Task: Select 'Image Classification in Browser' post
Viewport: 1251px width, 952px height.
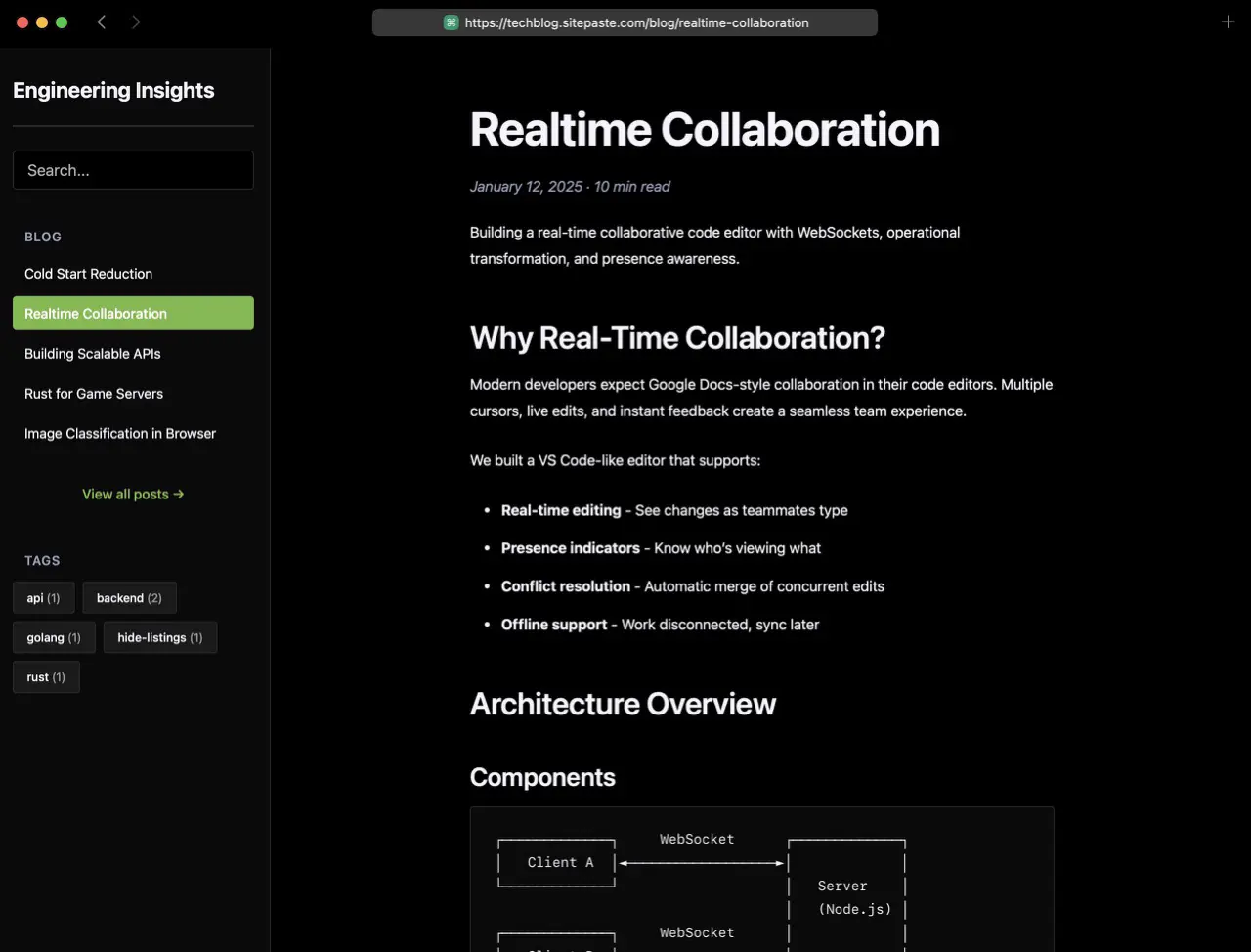Action: click(x=119, y=433)
